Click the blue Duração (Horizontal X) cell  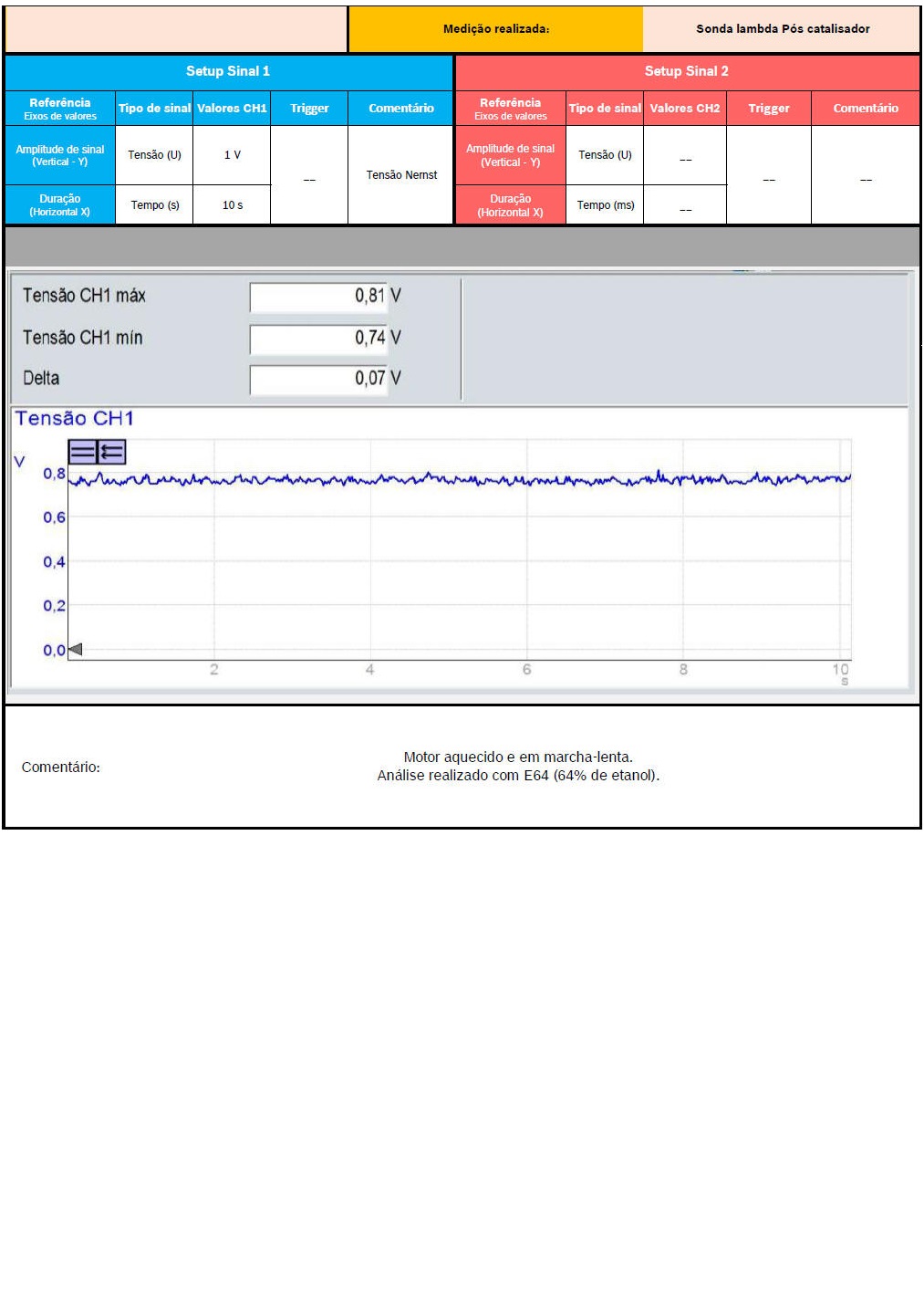click(x=60, y=205)
